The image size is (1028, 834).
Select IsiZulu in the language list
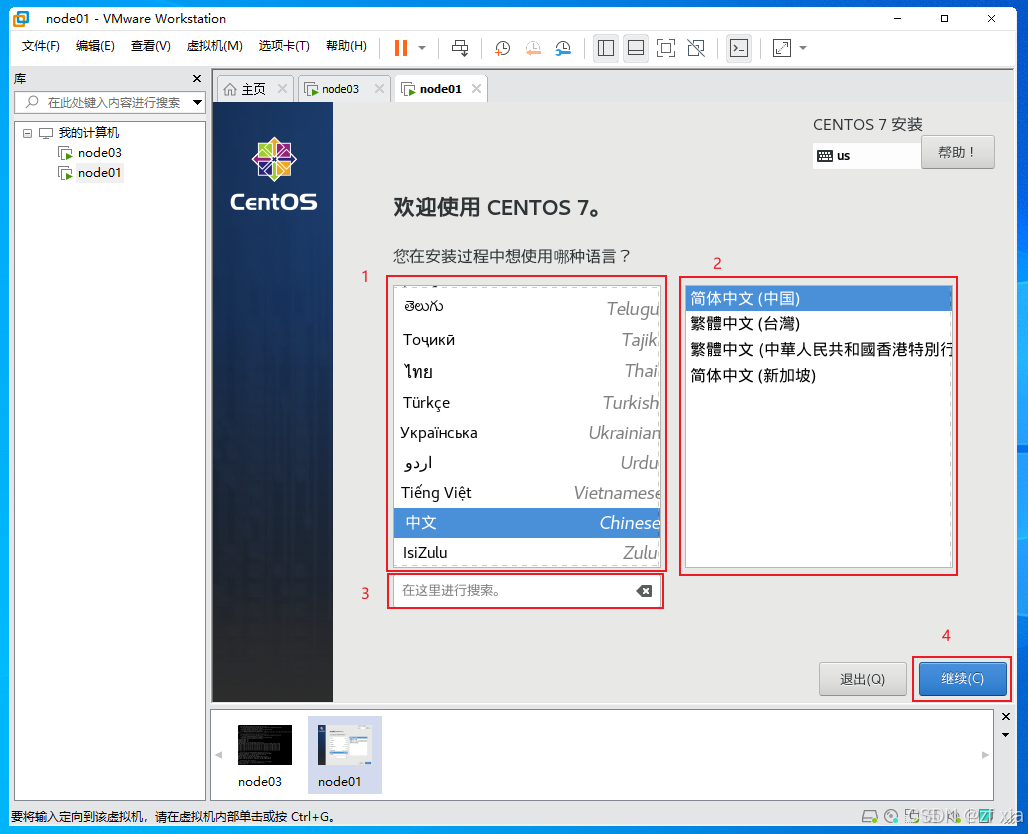527,553
